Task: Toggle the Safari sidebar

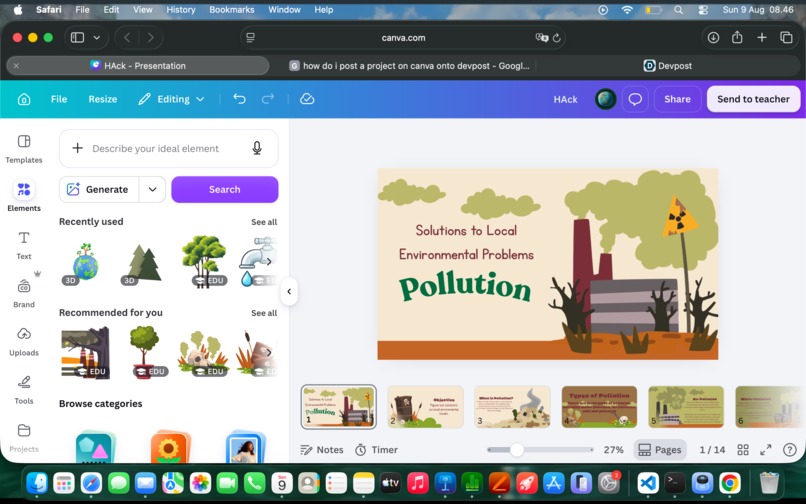Action: 77,38
